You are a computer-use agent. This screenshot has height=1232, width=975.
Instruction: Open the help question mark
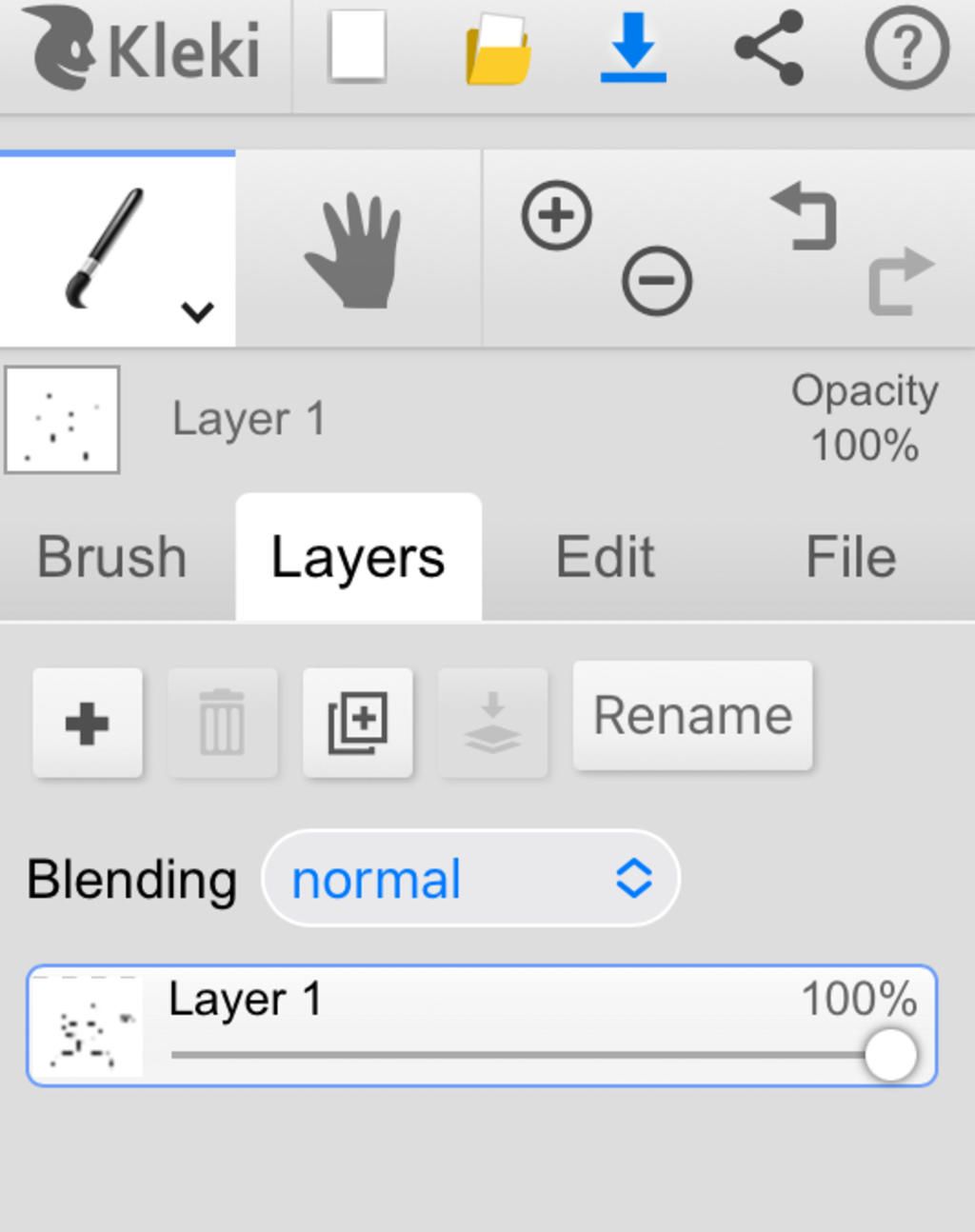(906, 48)
